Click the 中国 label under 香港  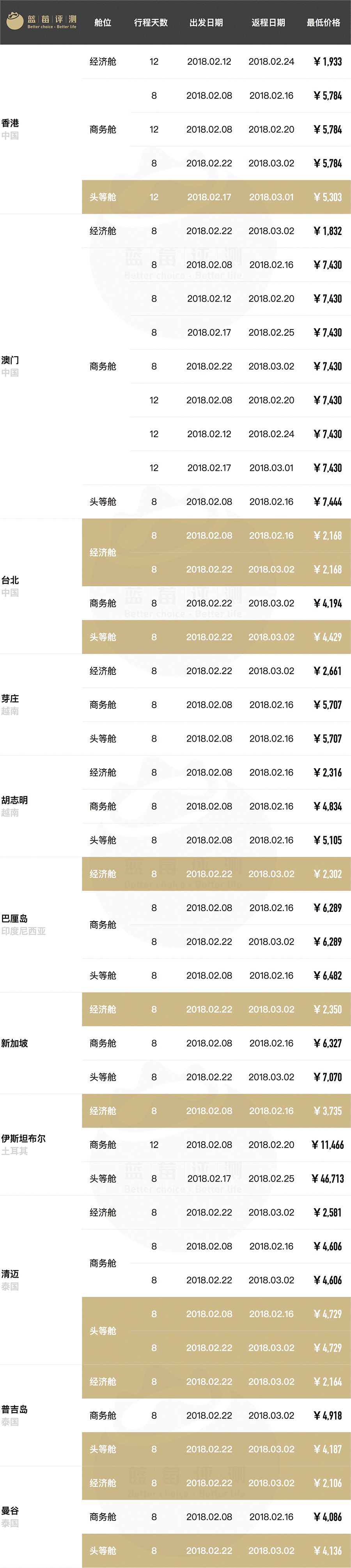point(10,136)
